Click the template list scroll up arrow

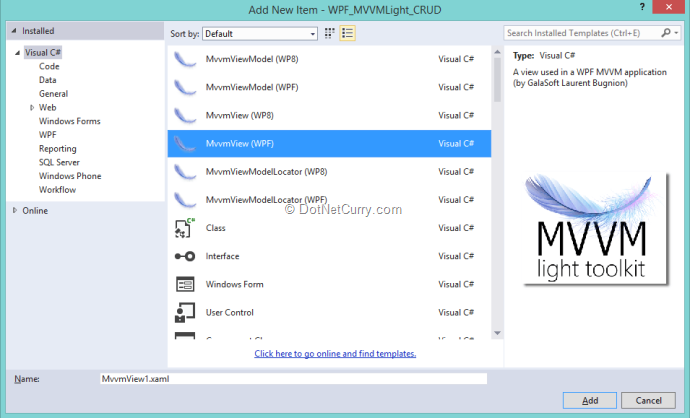tap(497, 51)
